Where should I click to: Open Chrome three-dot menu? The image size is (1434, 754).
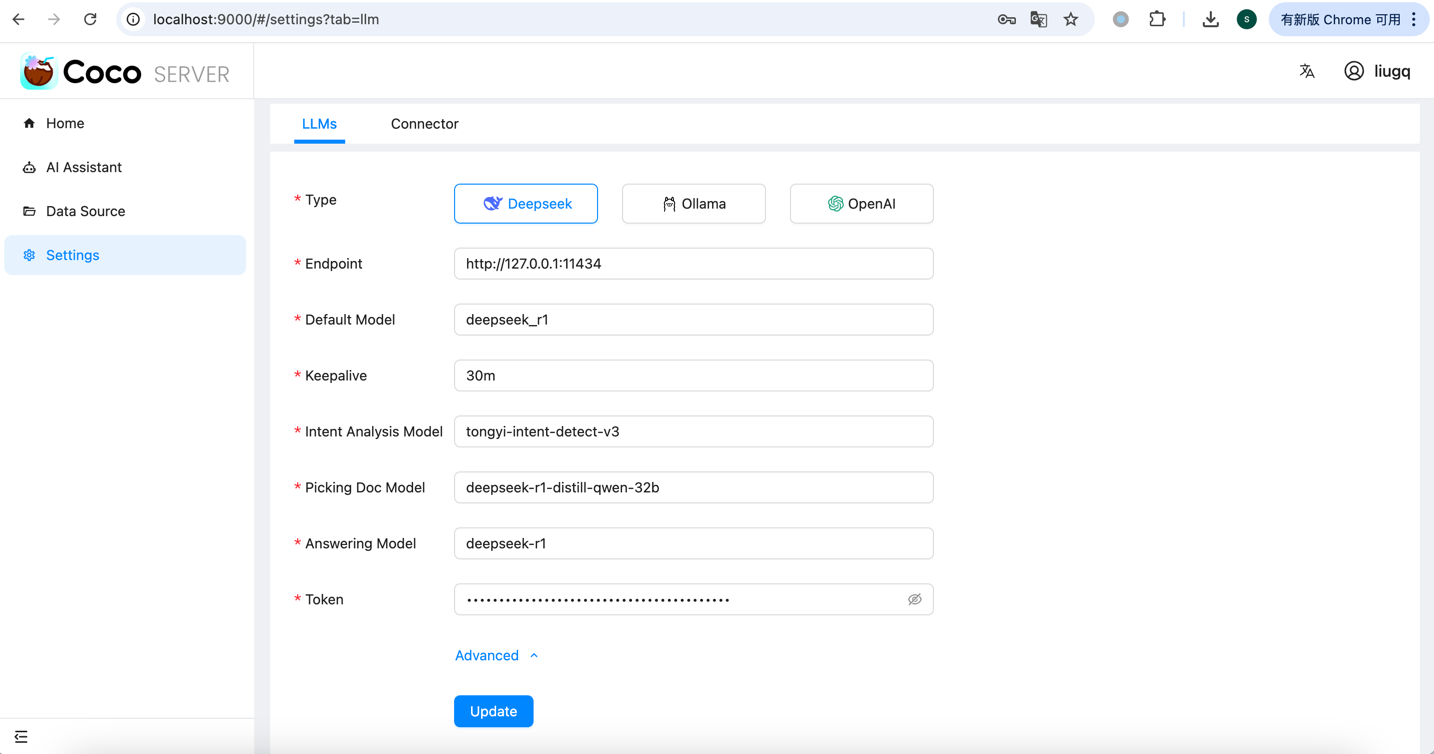(1414, 19)
